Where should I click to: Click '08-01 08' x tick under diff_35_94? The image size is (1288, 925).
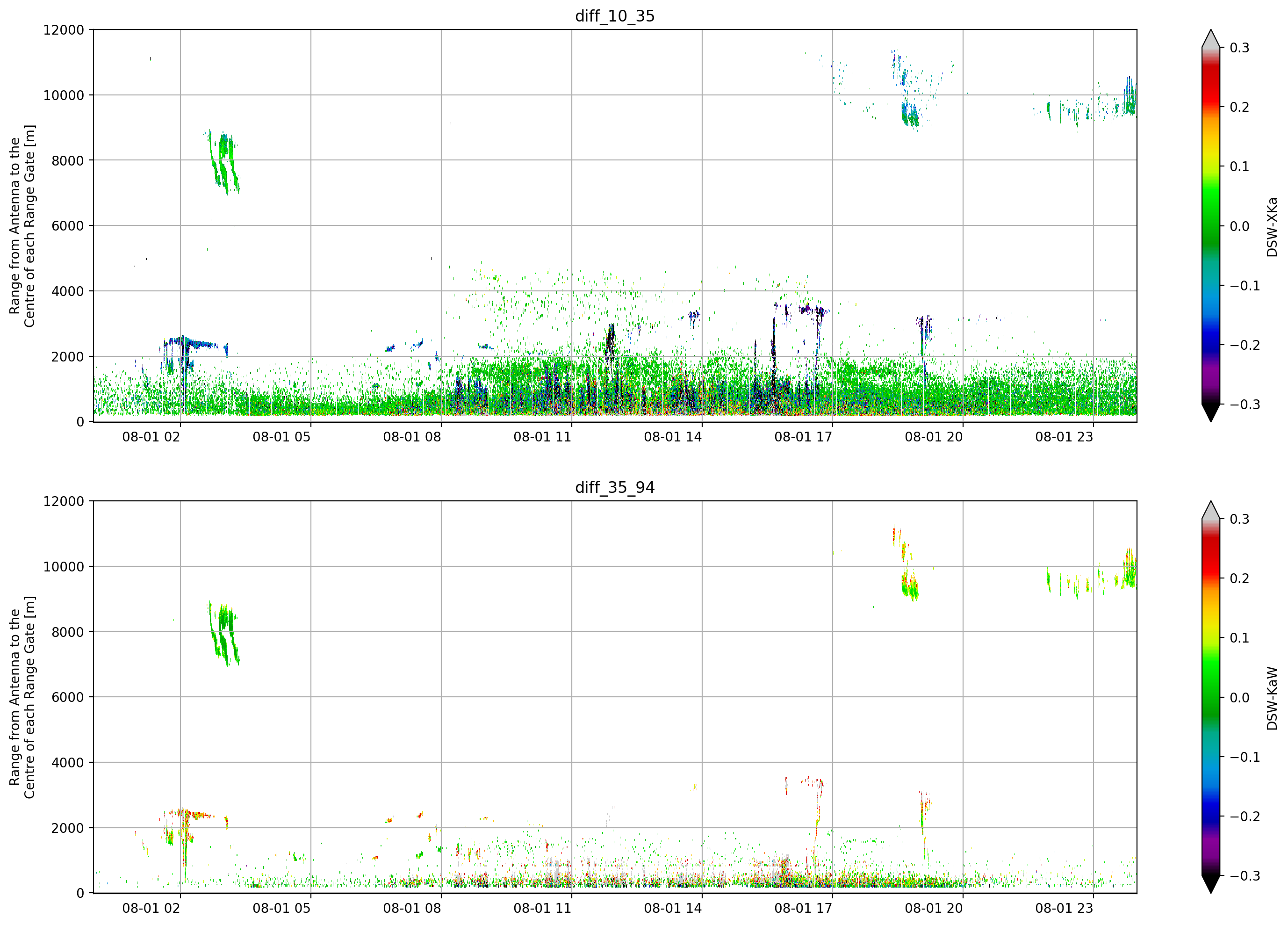(412, 909)
